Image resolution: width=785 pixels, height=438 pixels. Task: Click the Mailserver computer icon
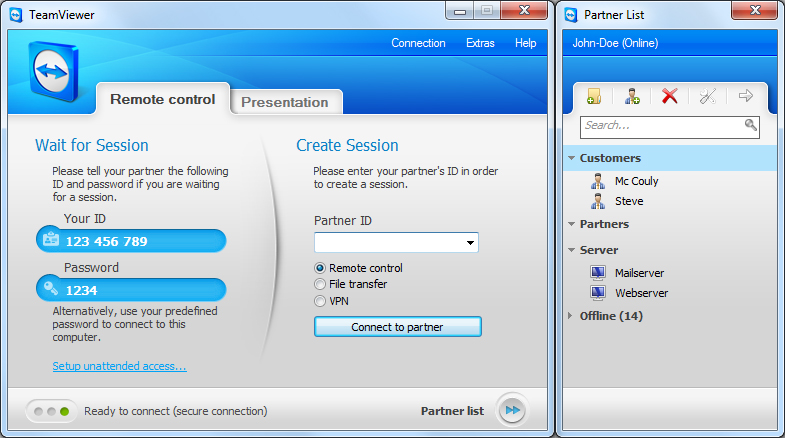(x=598, y=272)
